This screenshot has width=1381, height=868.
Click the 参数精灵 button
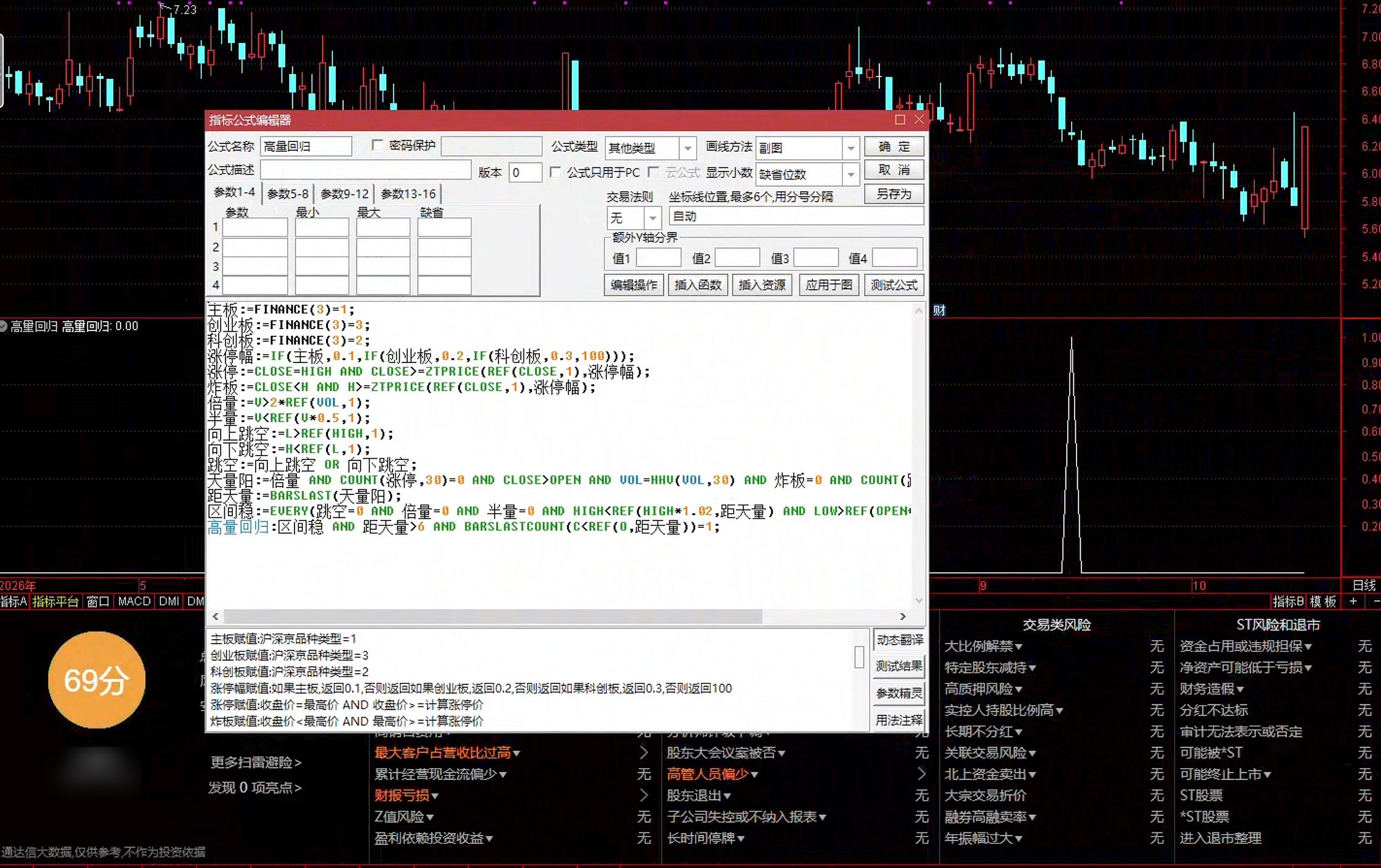tap(899, 694)
